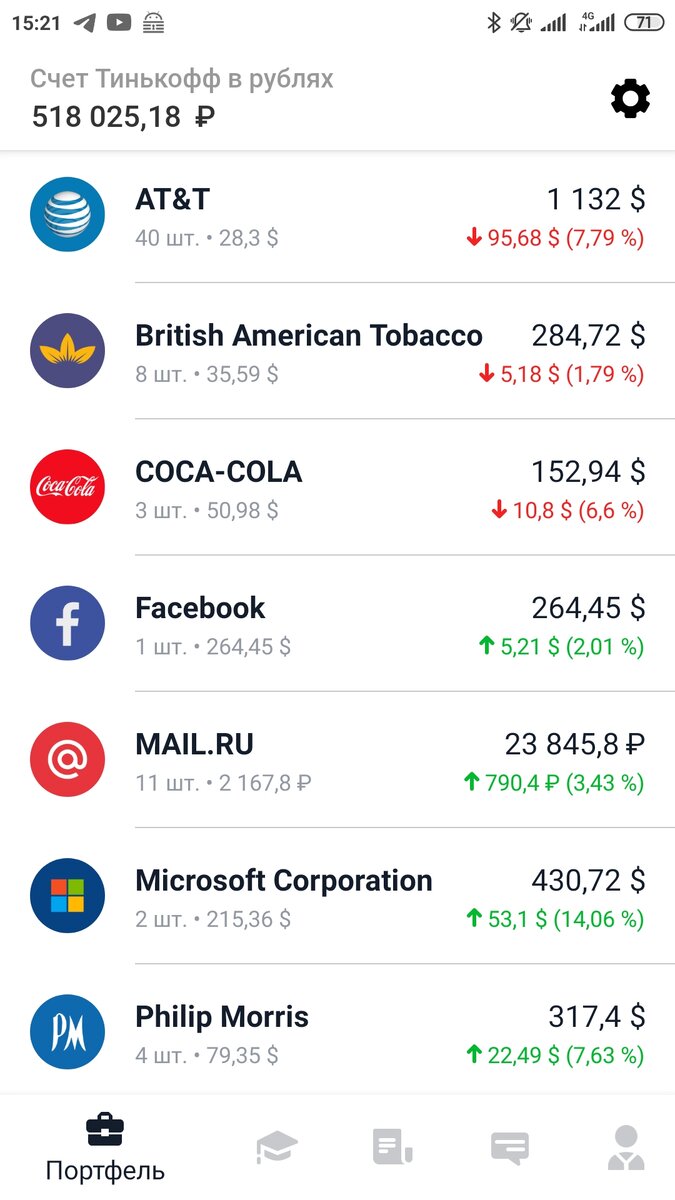The image size is (675, 1200).
Task: Tap the YouTube notification in status bar
Action: coord(119,22)
